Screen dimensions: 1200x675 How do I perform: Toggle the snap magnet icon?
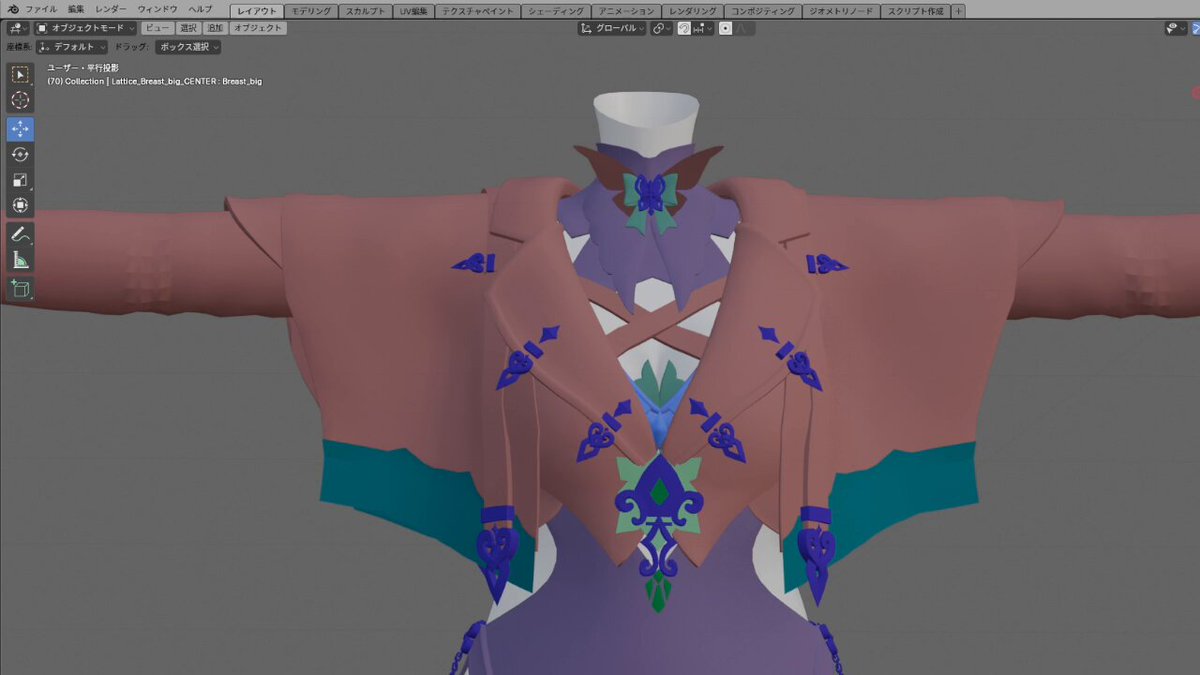pyautogui.click(x=684, y=29)
